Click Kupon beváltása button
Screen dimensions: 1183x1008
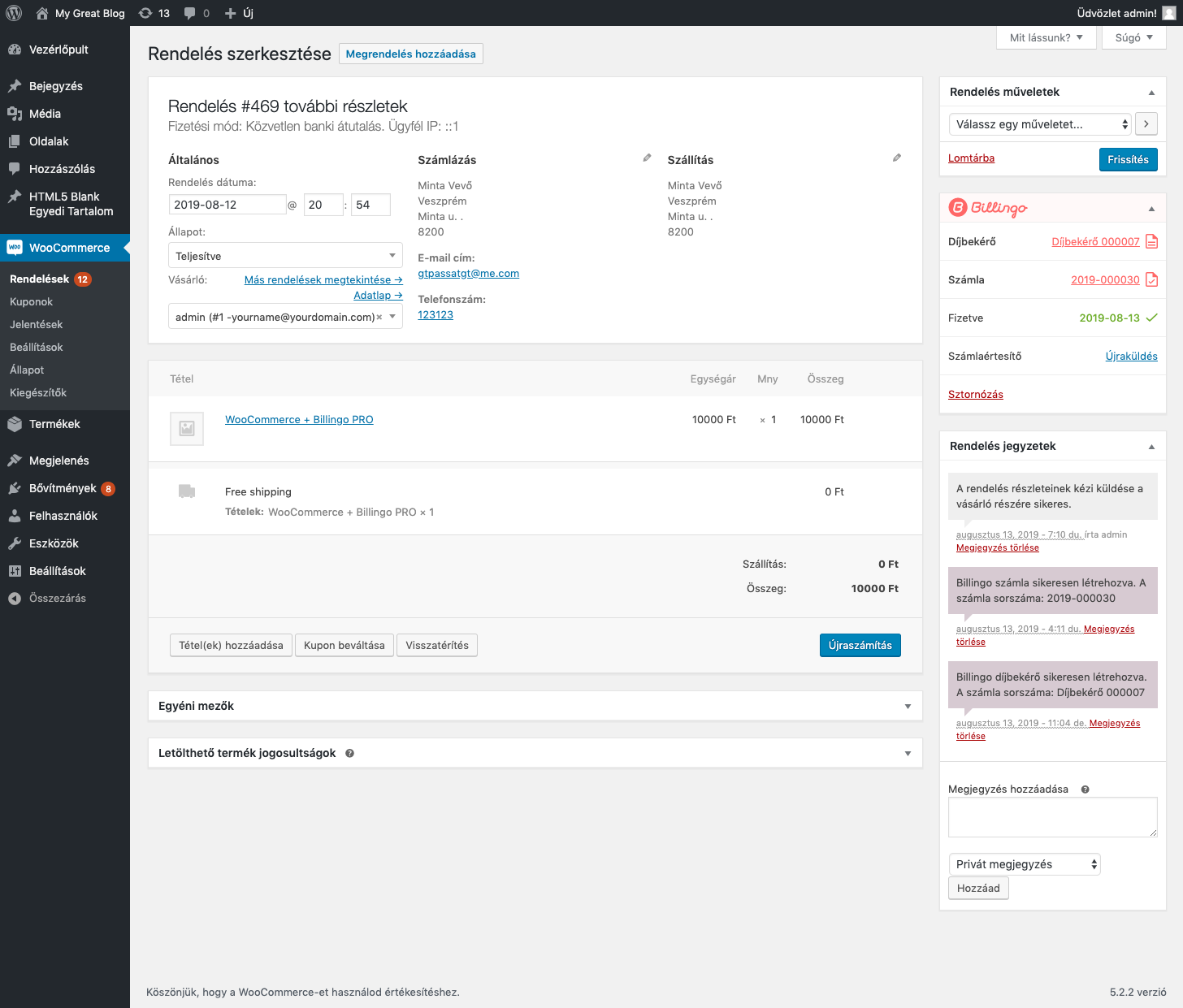[x=344, y=645]
